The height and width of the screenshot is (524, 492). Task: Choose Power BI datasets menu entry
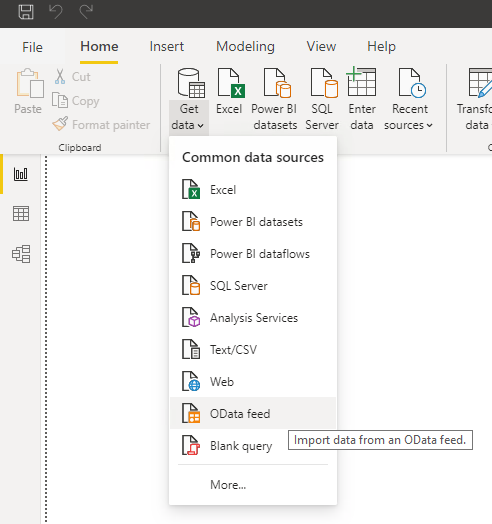pos(253,222)
